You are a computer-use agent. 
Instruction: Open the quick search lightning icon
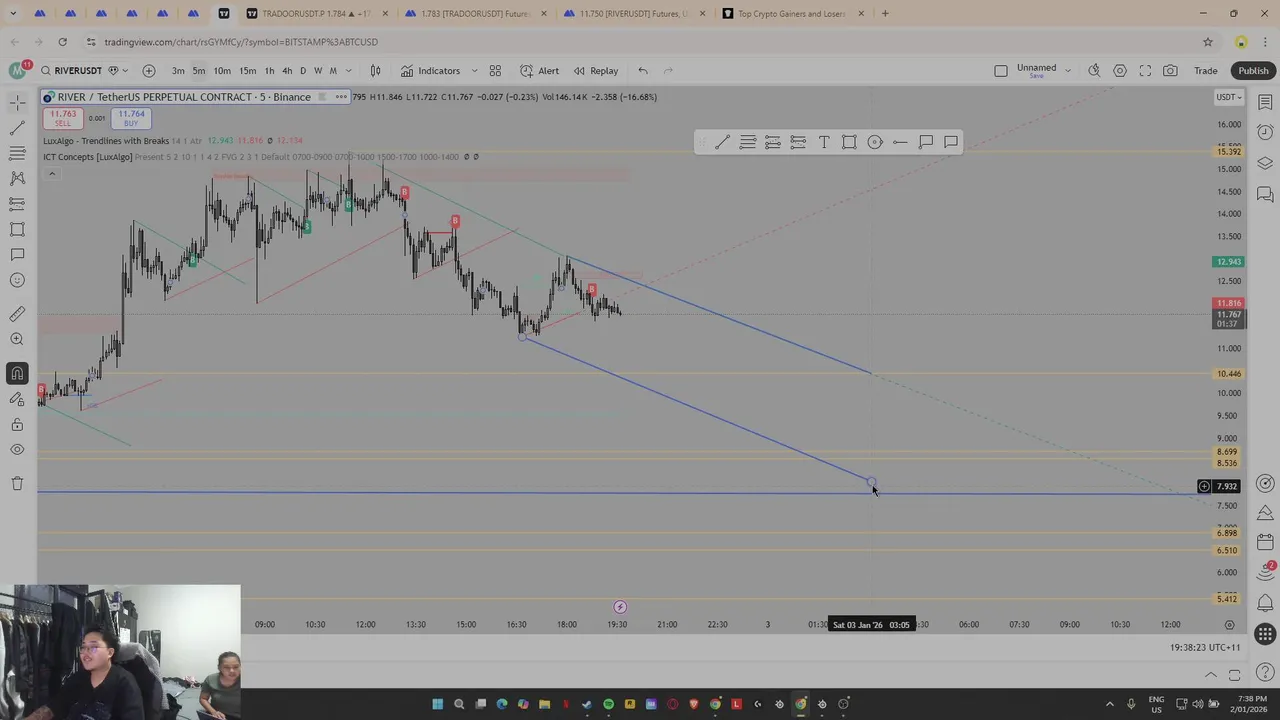pos(1094,71)
